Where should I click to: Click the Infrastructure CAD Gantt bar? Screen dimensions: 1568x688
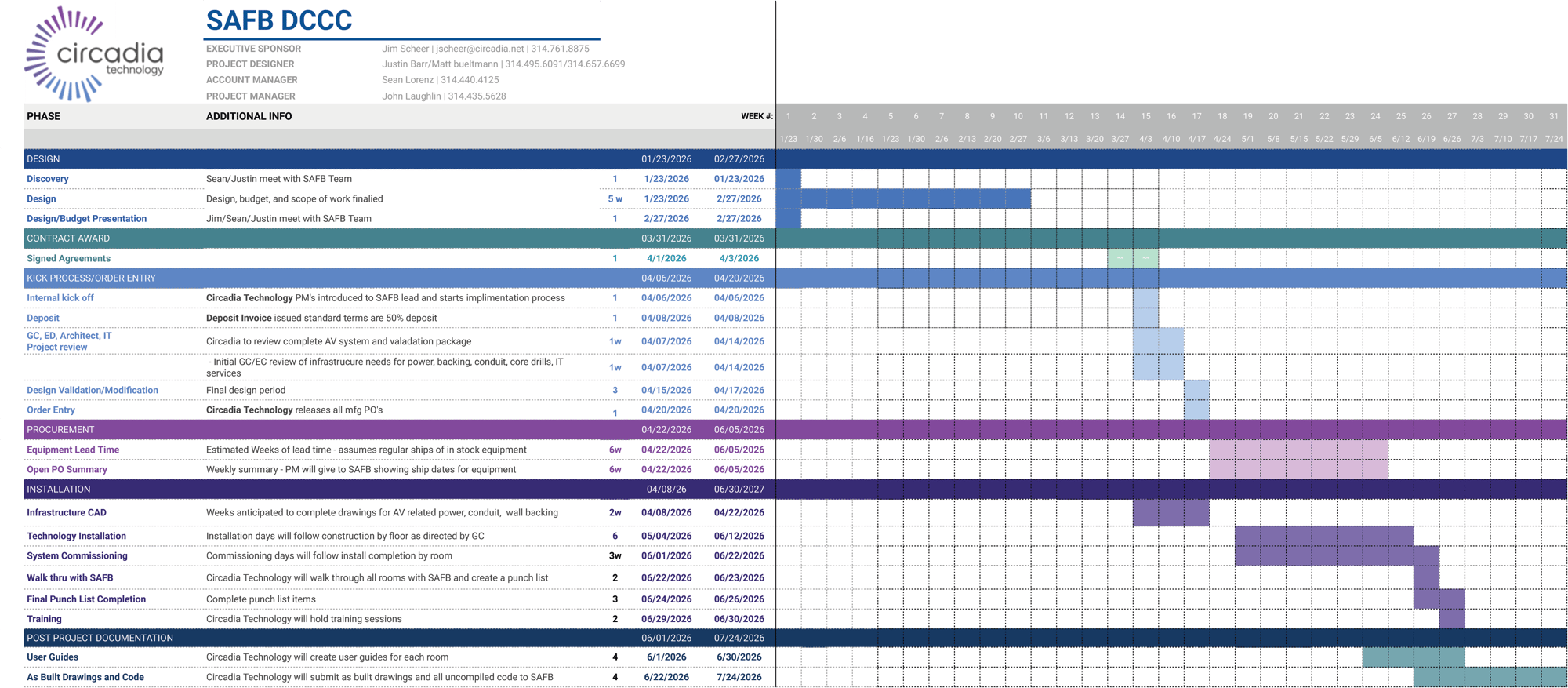click(x=1171, y=513)
